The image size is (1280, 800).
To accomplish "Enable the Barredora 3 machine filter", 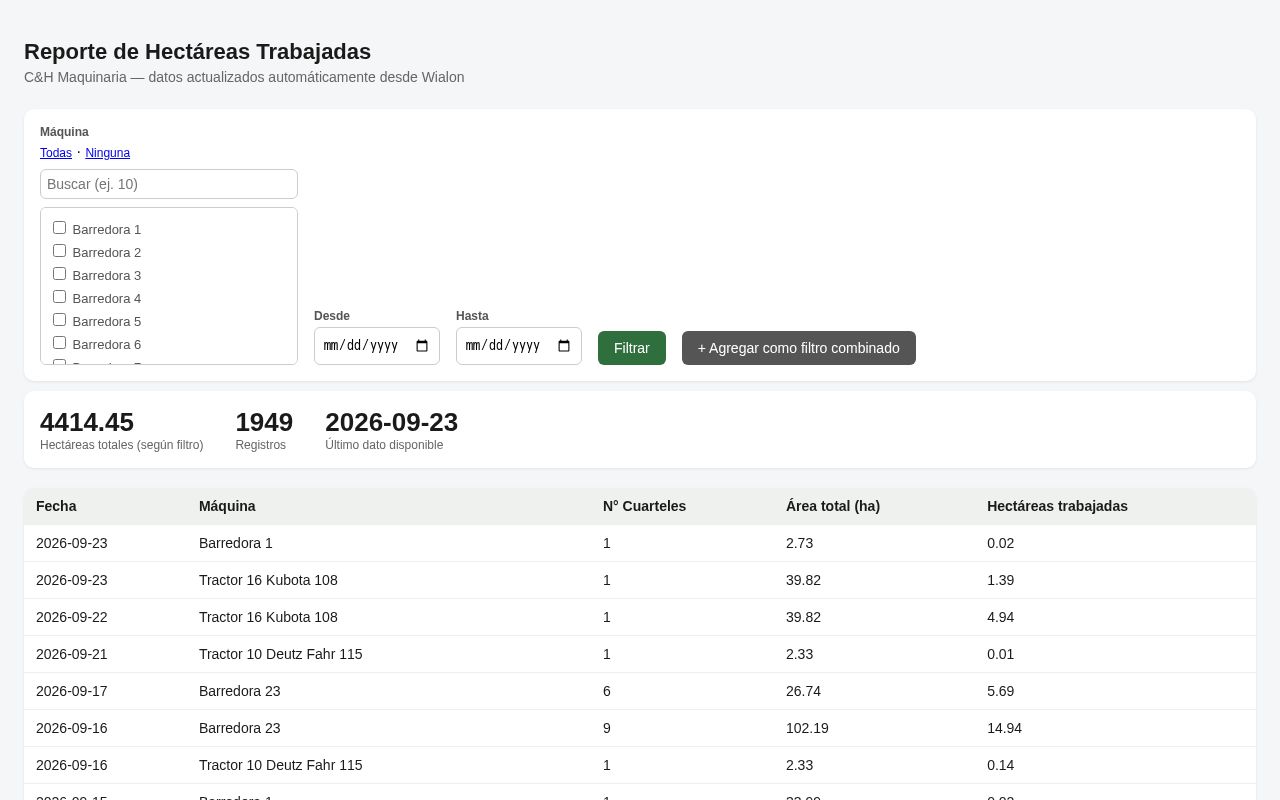I will (x=59, y=274).
